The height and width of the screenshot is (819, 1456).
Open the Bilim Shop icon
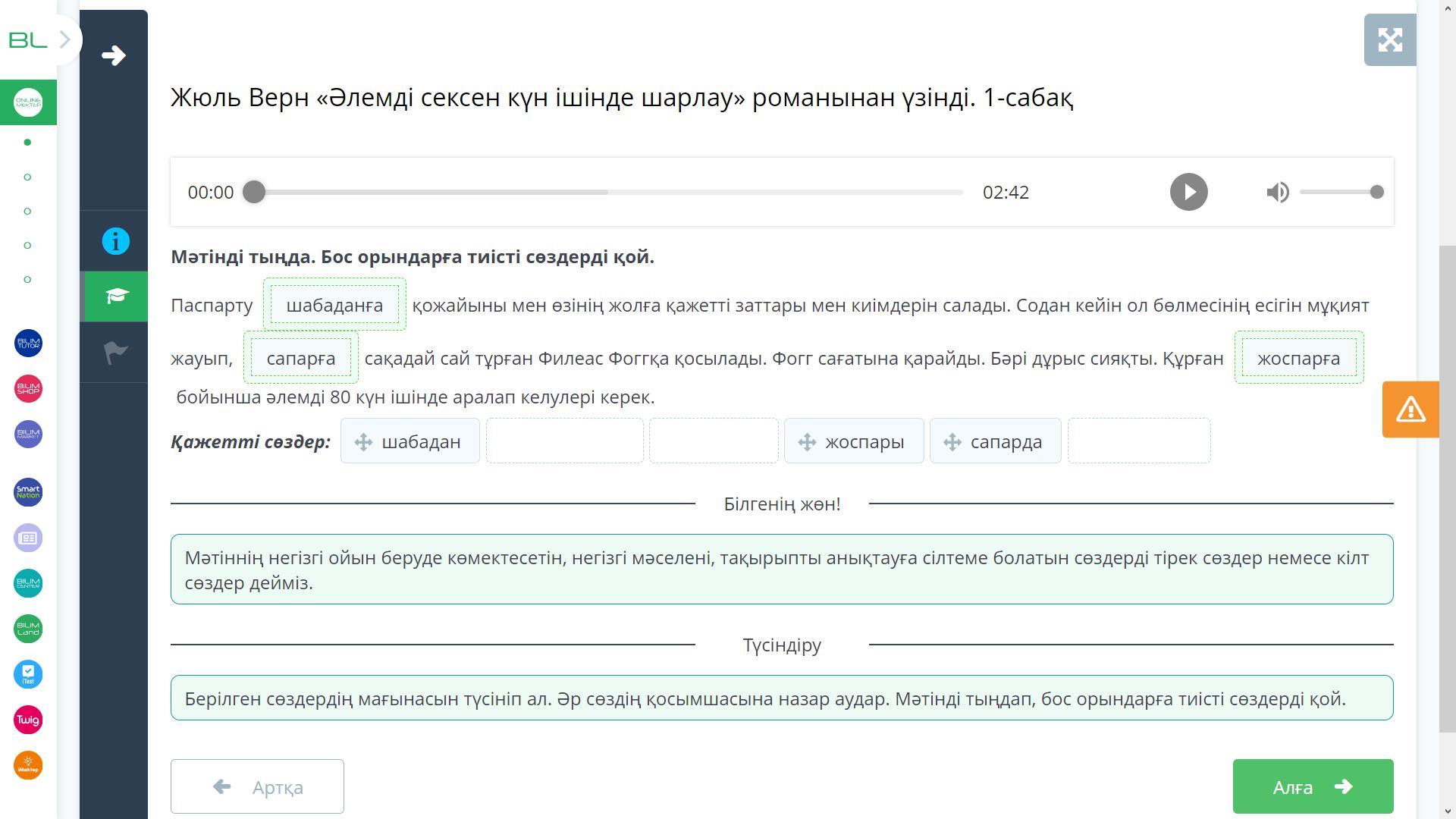click(x=28, y=389)
